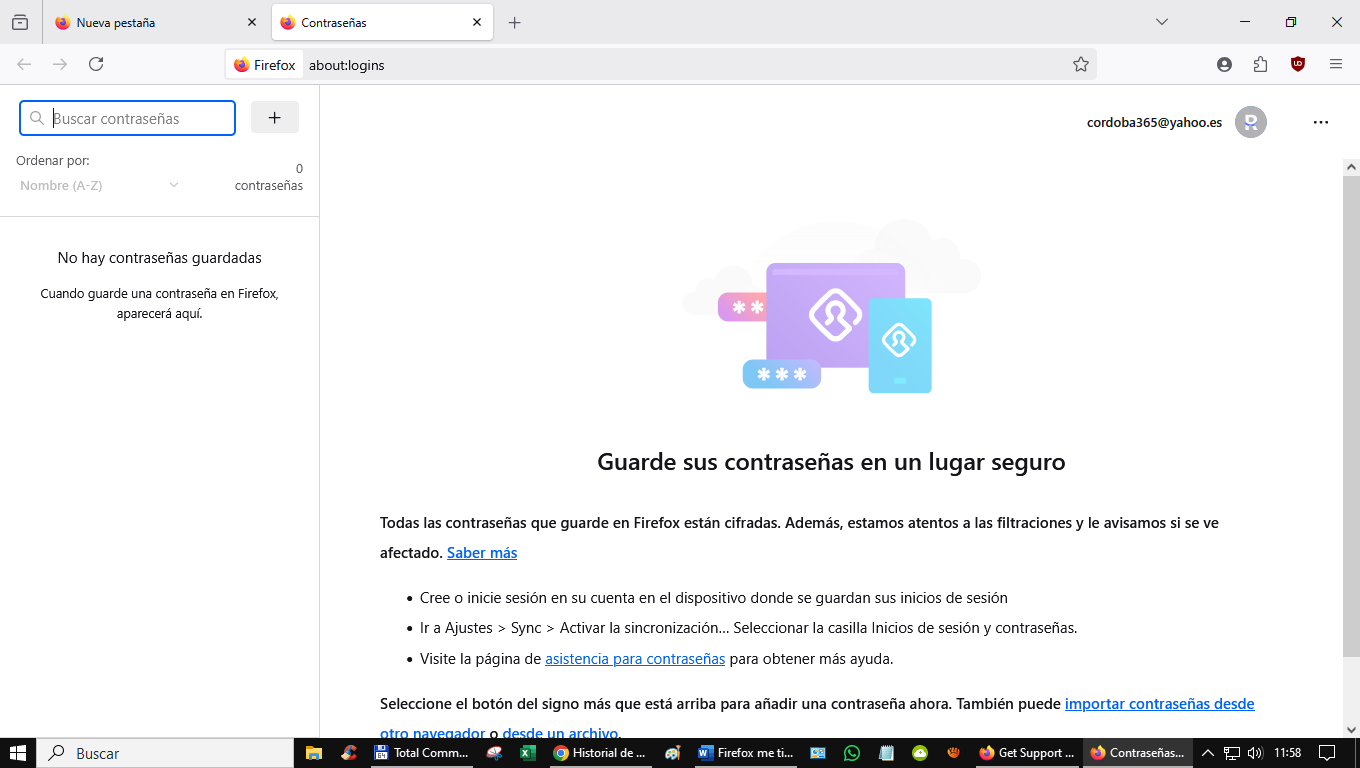The width and height of the screenshot is (1360, 768).
Task: Click scrollbar up arrow on page
Action: click(1351, 167)
